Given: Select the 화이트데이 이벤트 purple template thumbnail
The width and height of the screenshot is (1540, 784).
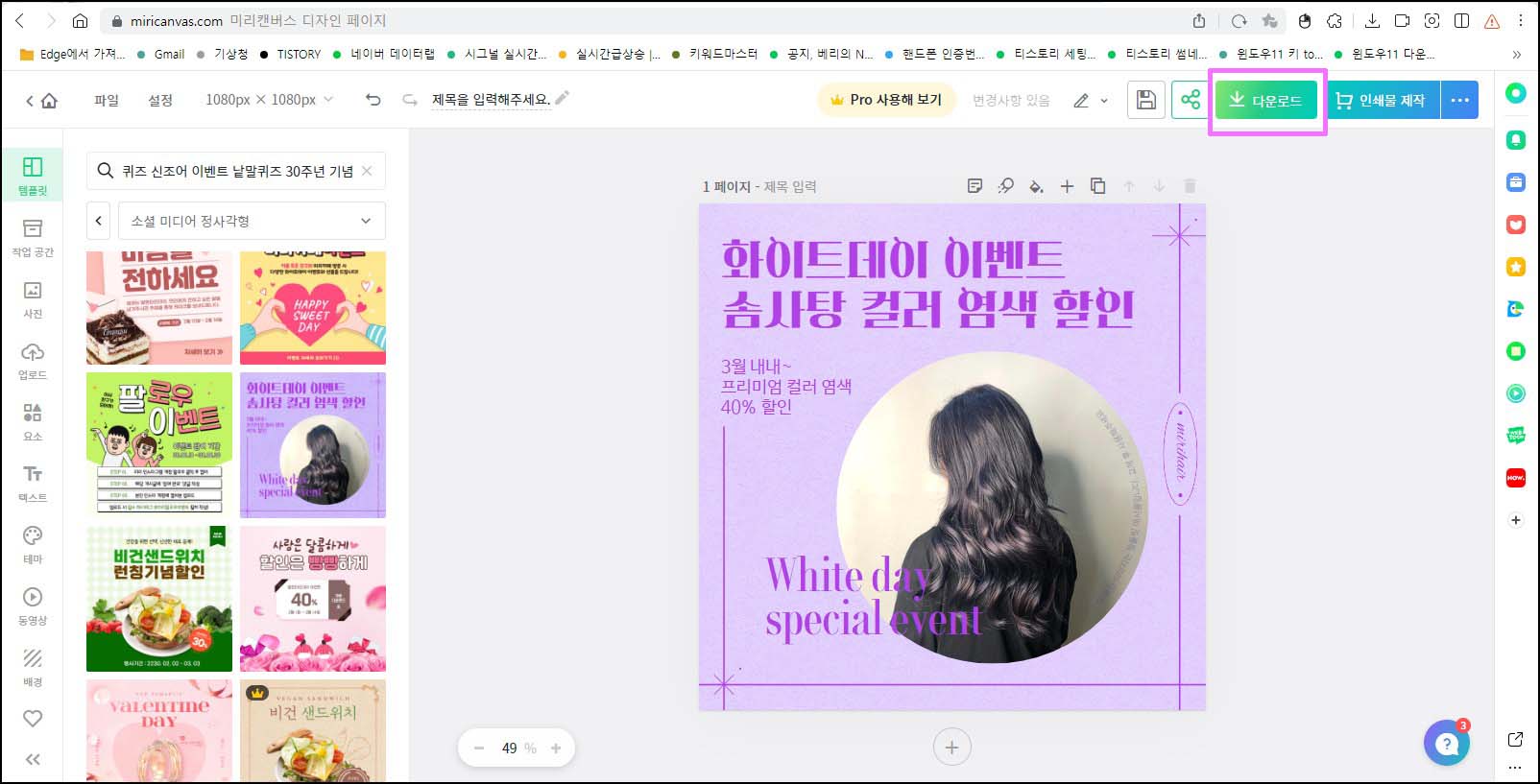Looking at the screenshot, I should 313,445.
